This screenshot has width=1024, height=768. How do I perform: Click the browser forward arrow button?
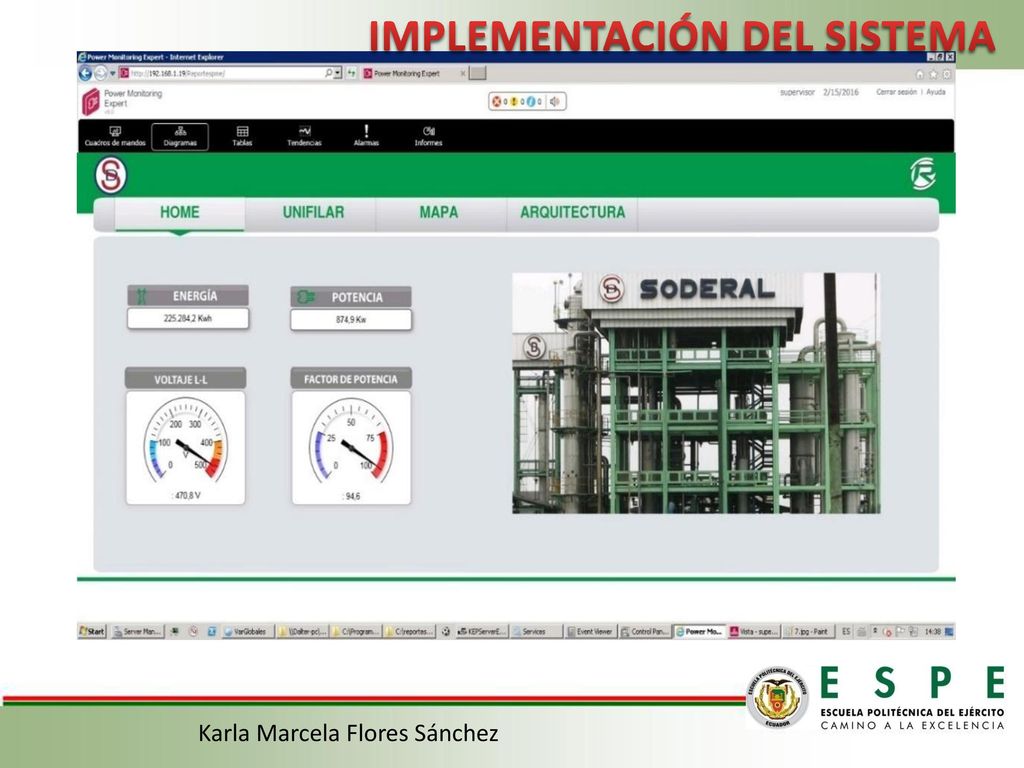(x=100, y=74)
